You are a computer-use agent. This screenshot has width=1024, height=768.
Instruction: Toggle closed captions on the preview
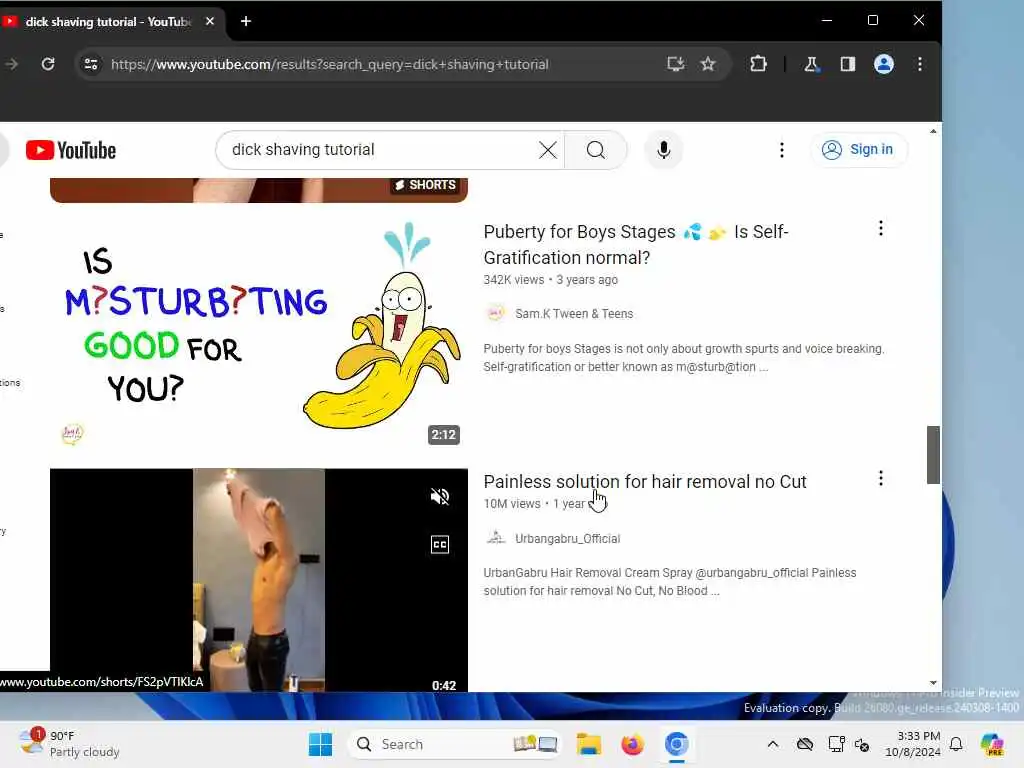440,545
